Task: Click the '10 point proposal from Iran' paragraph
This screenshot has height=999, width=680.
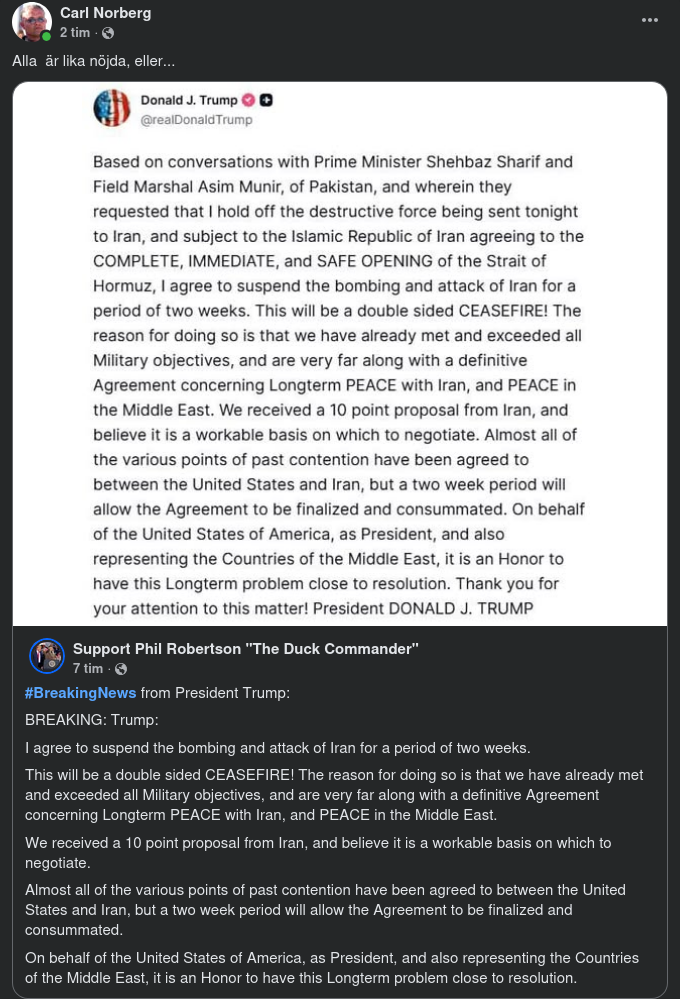Action: (318, 852)
